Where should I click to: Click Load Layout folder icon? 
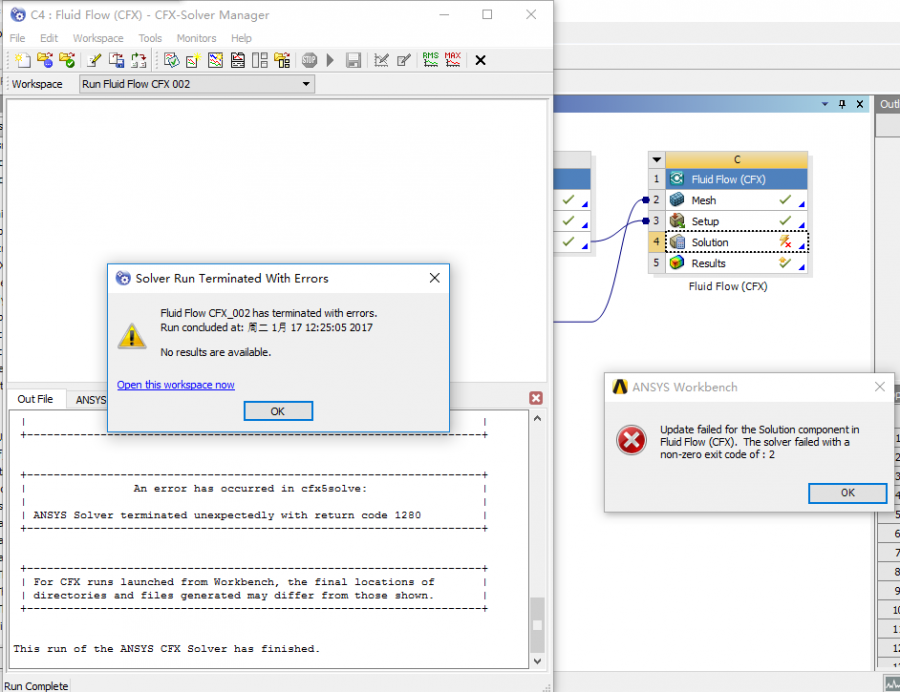point(282,60)
